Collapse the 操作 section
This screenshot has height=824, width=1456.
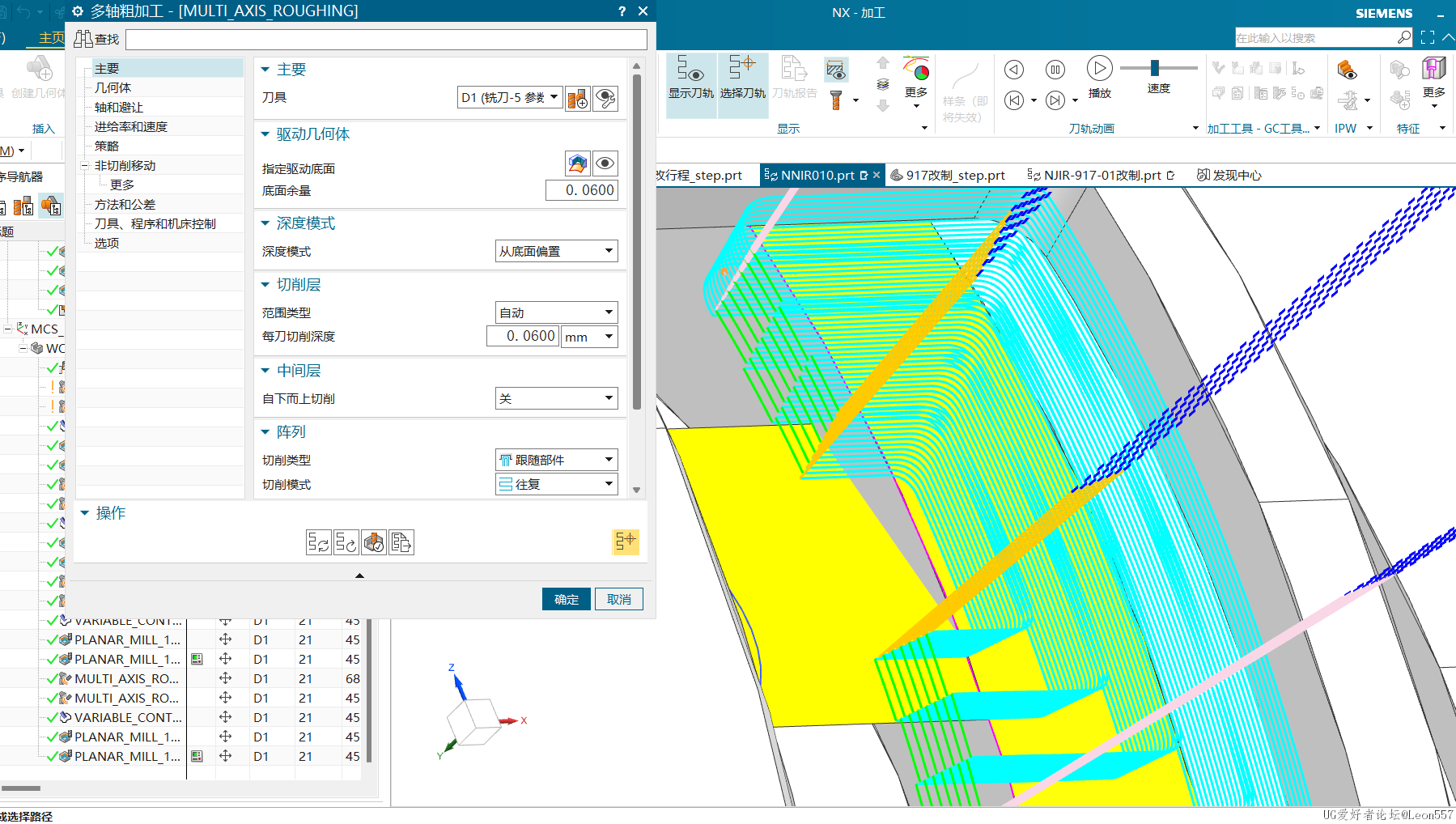click(84, 512)
